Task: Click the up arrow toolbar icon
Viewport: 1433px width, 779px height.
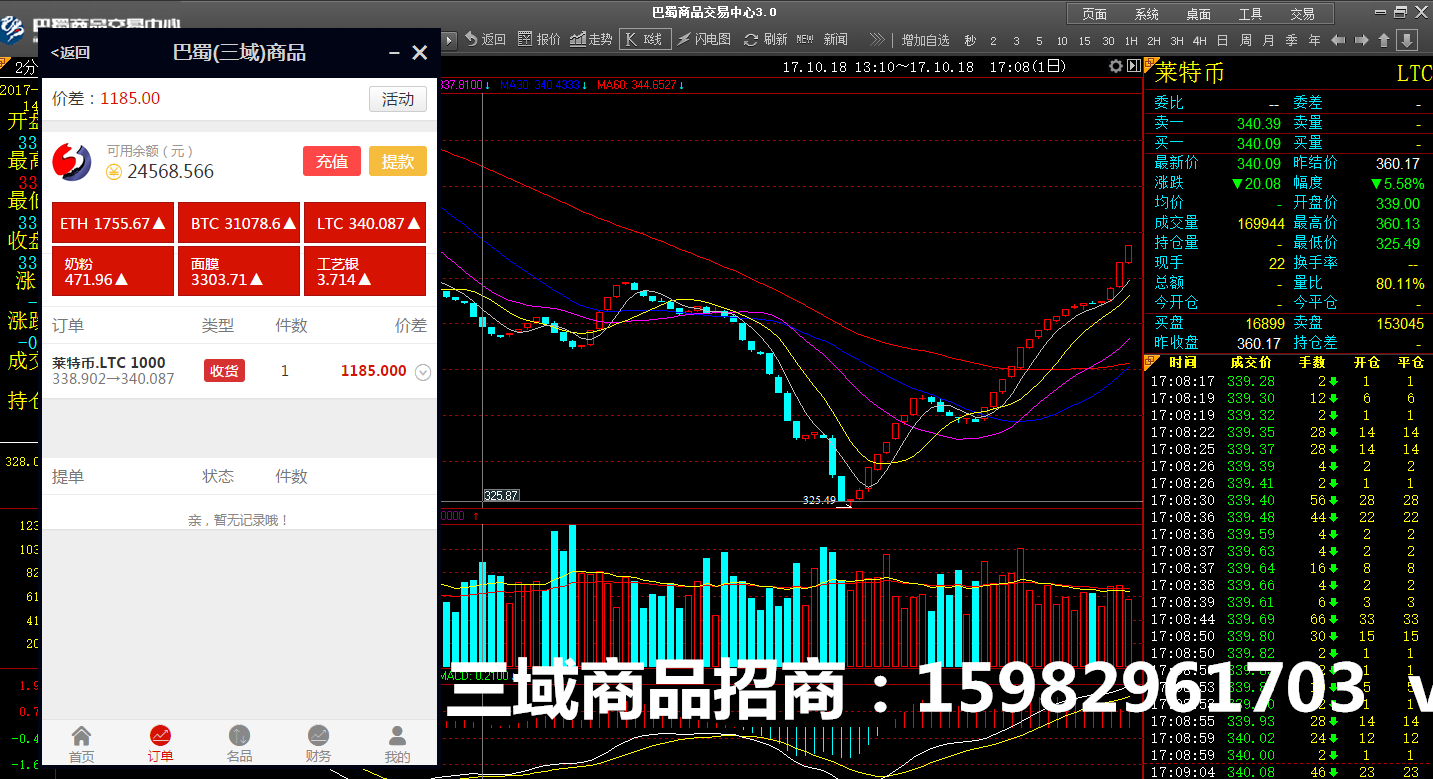Action: [1384, 40]
